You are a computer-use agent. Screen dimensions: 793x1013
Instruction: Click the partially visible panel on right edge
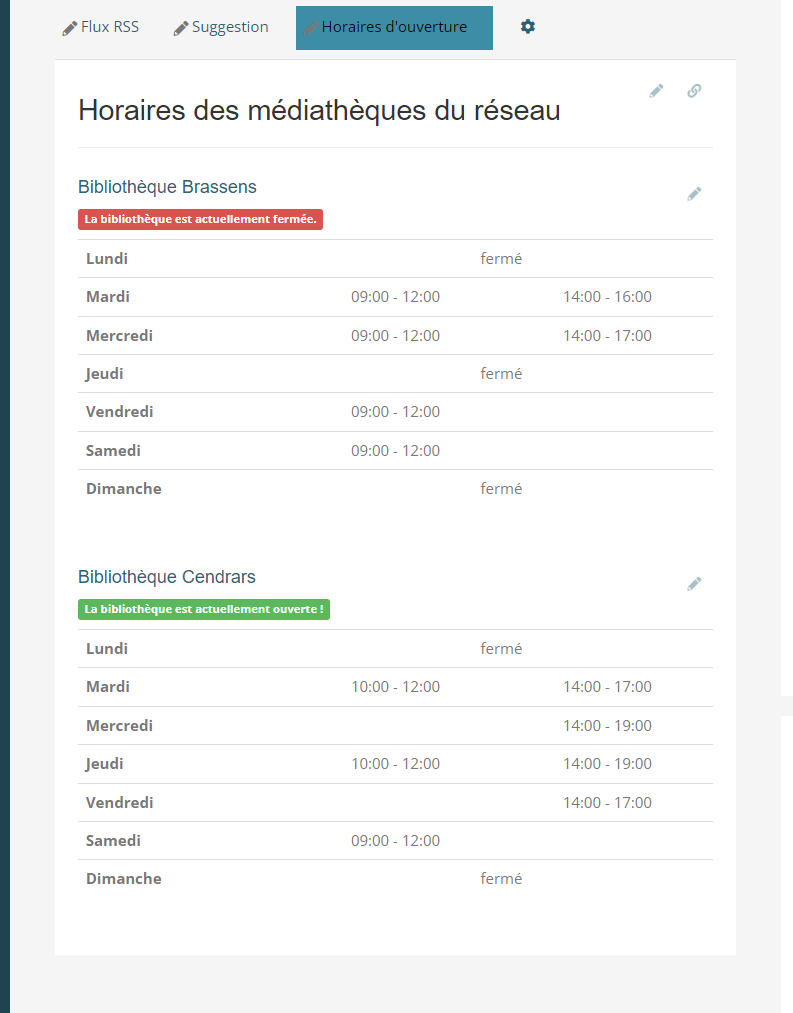click(788, 706)
